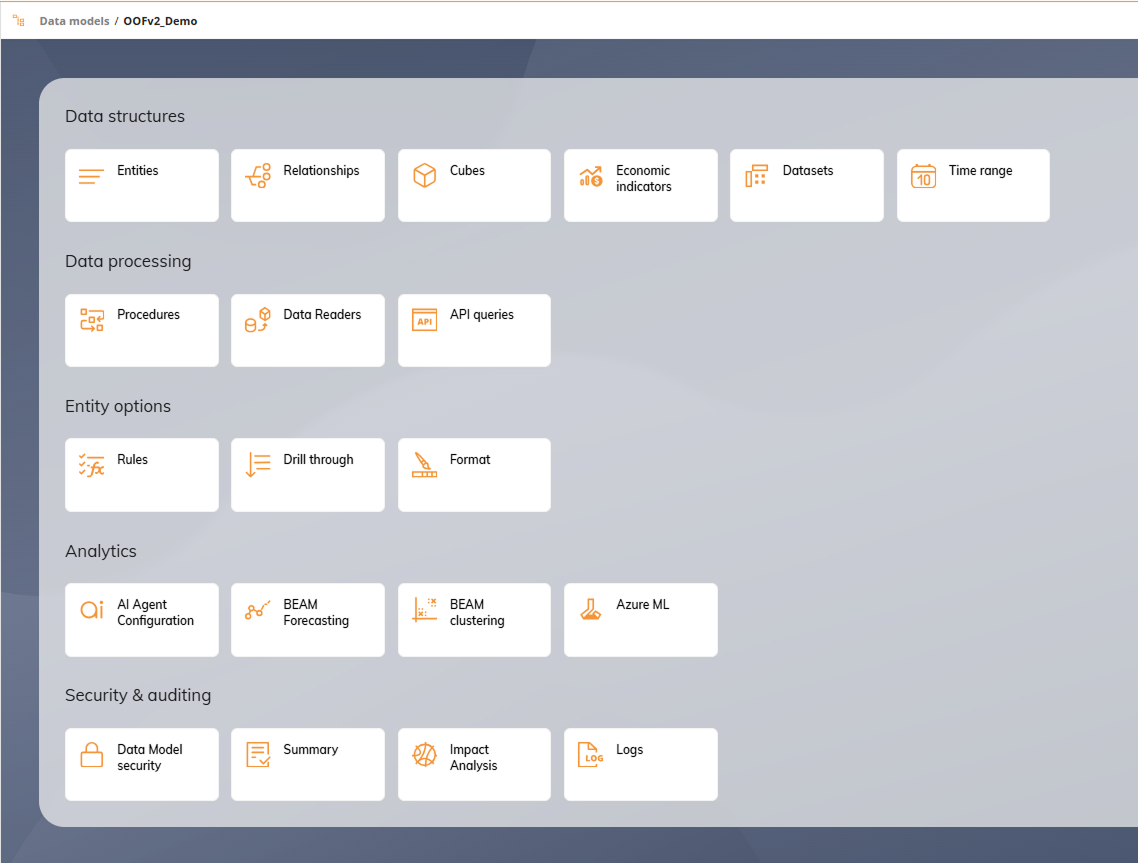Open the Format label
The image size is (1138, 863).
coord(470,459)
